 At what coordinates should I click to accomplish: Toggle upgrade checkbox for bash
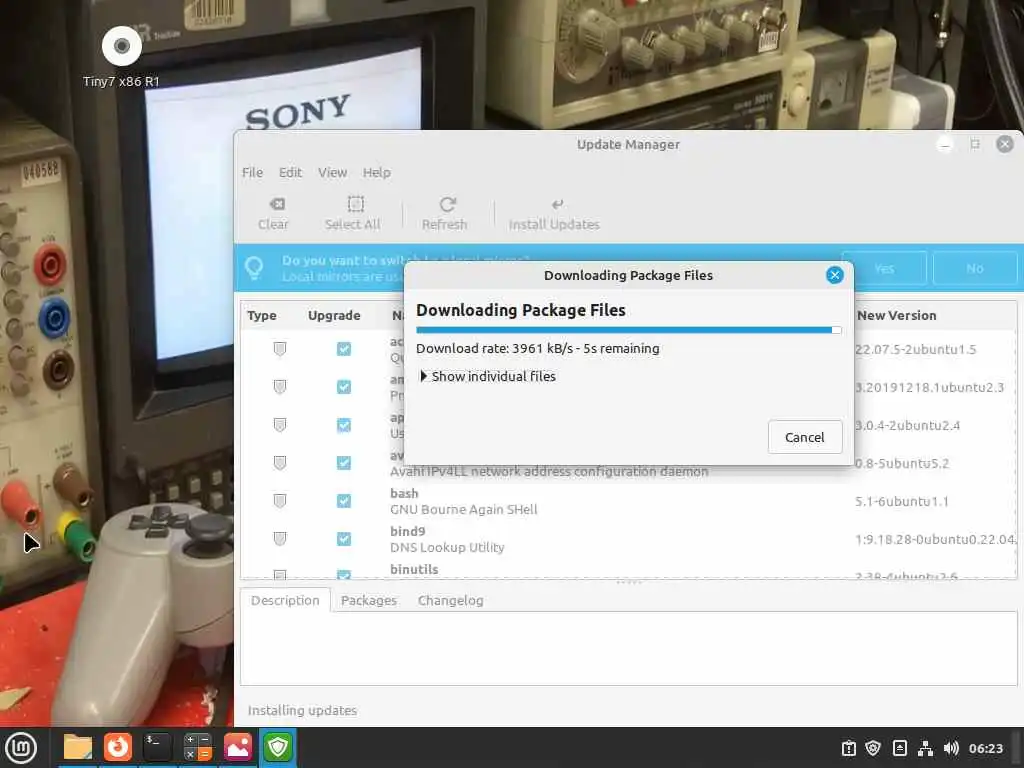coord(344,501)
